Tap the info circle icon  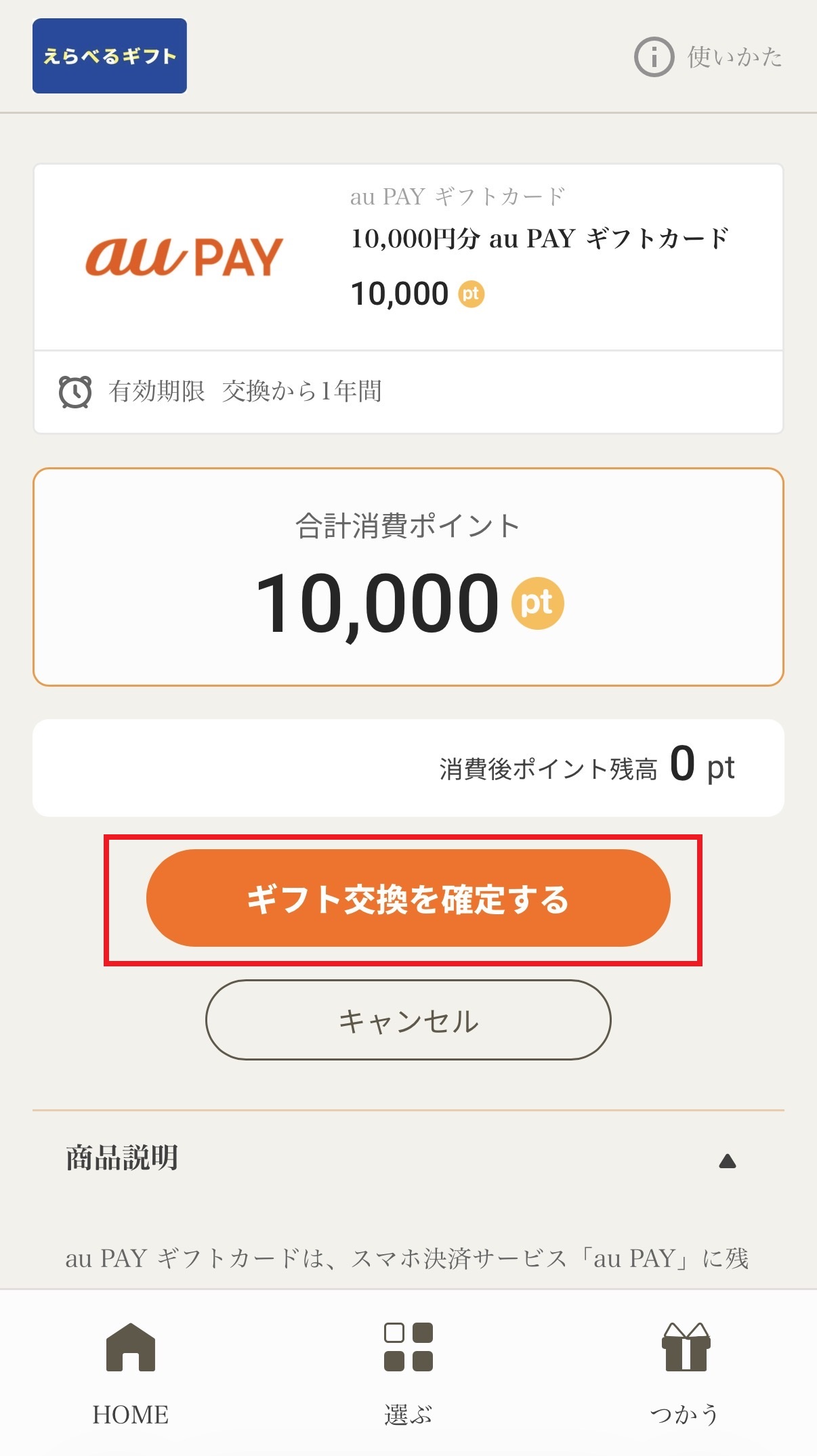(x=654, y=57)
